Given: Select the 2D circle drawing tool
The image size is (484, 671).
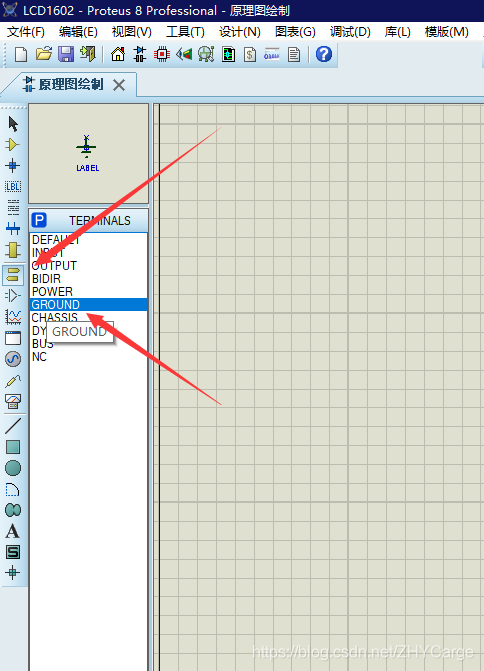Looking at the screenshot, I should 13,468.
